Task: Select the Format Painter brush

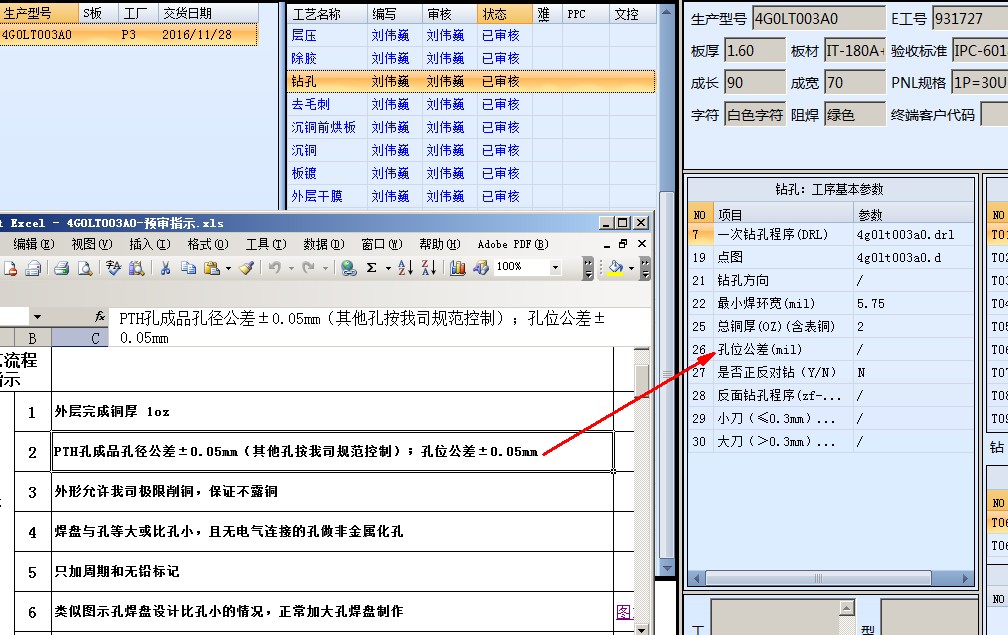Action: 246,268
